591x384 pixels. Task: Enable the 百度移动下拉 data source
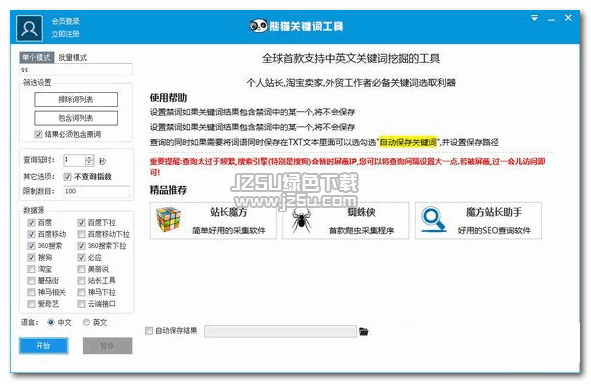(x=81, y=234)
